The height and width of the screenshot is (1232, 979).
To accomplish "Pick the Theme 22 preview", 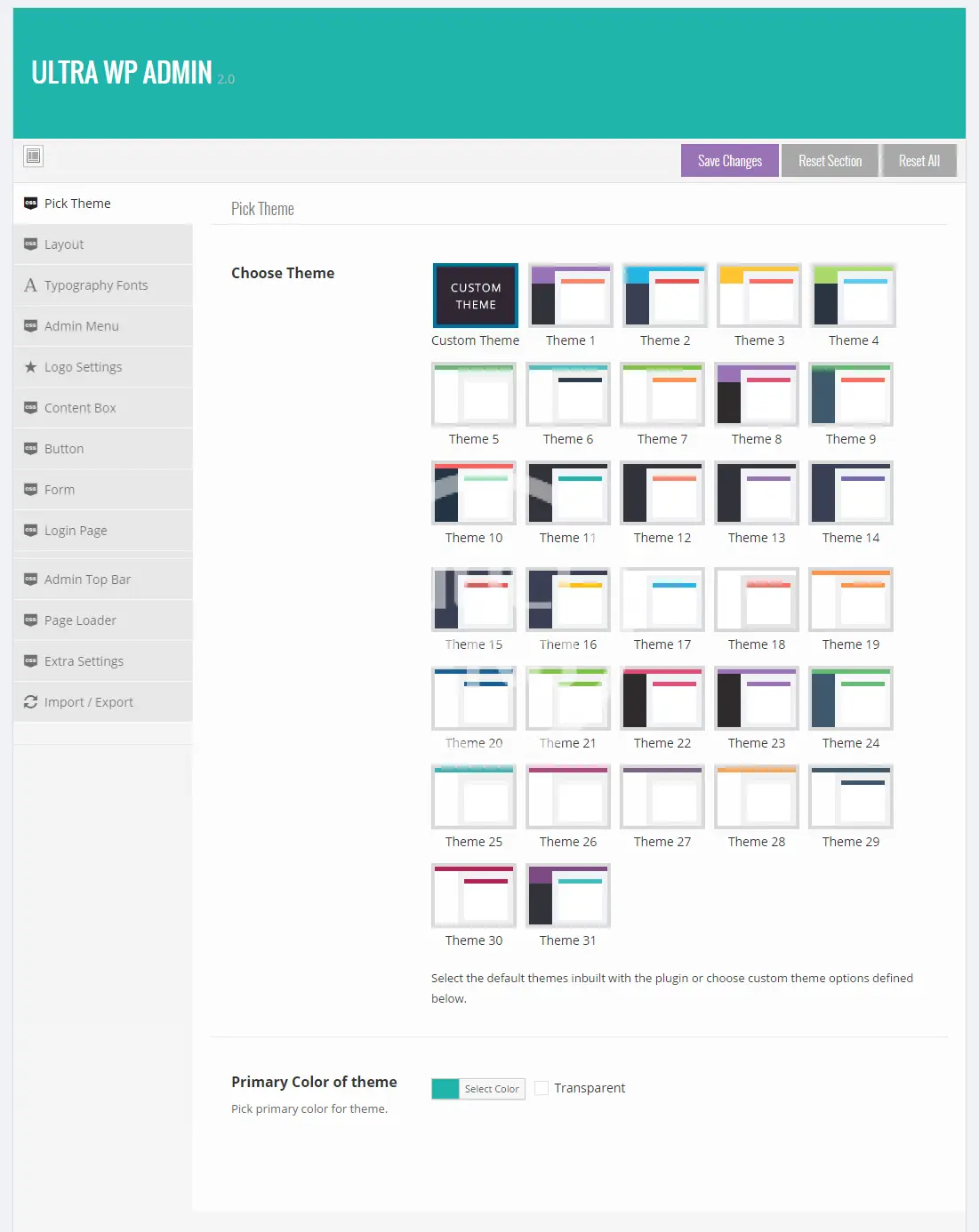I will click(x=662, y=699).
